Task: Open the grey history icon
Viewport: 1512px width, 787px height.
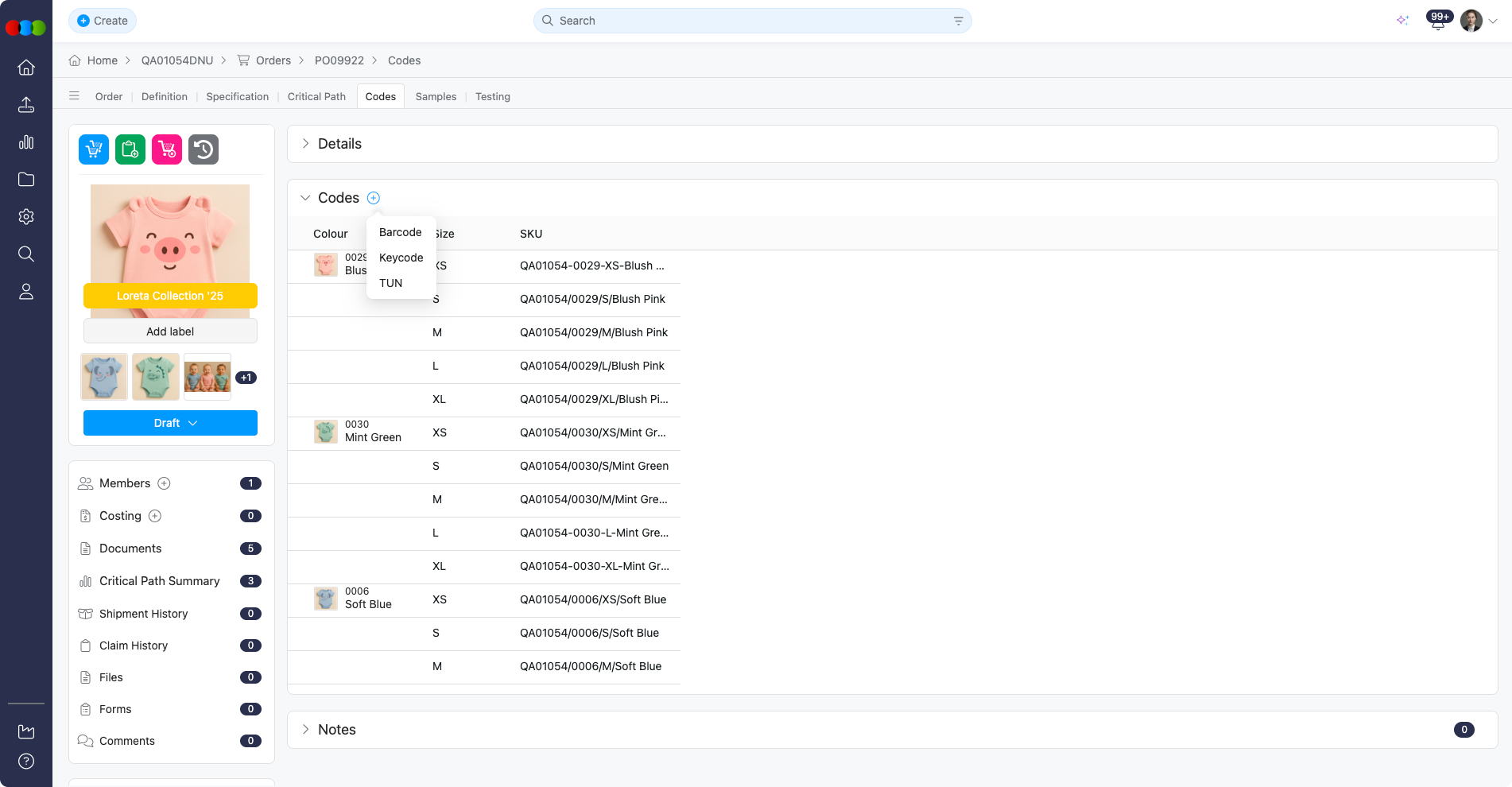Action: pos(203,149)
